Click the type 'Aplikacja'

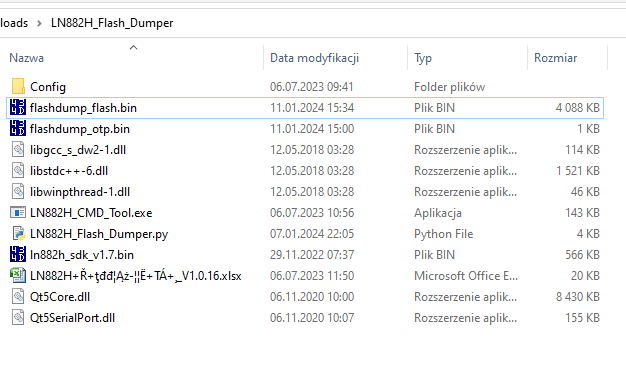[x=438, y=213]
